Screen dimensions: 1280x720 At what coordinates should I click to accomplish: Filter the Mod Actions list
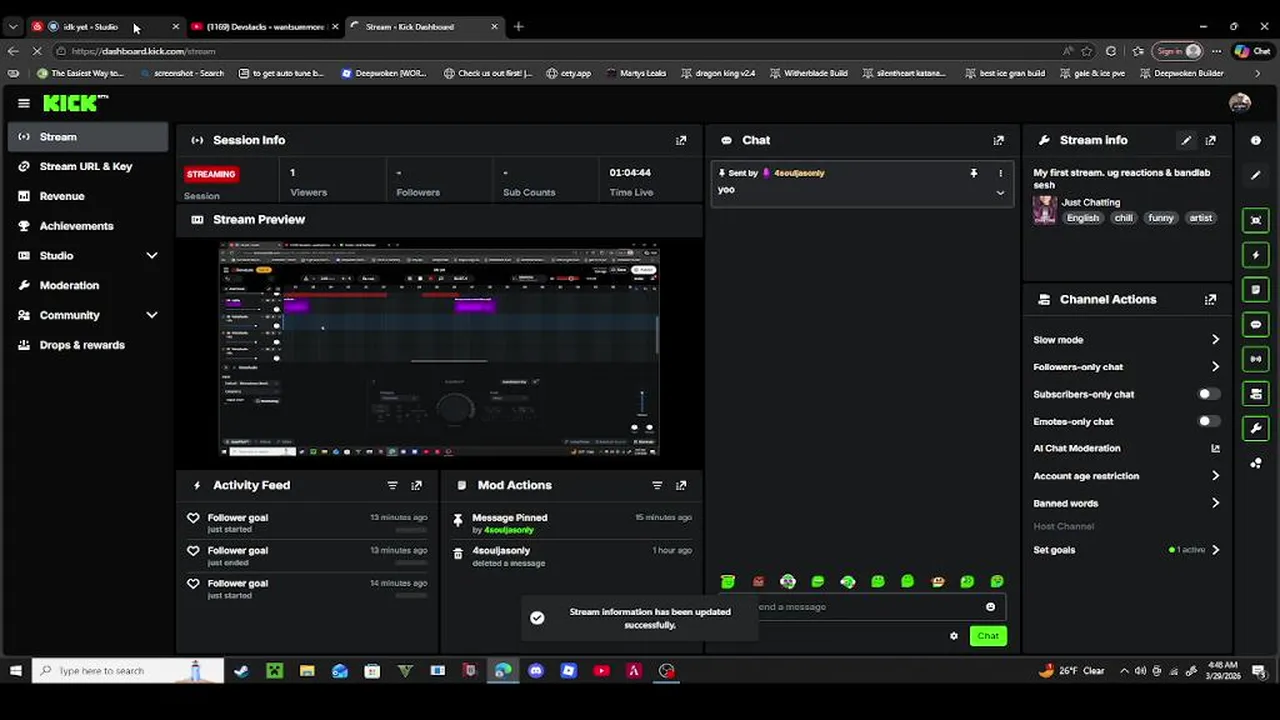(x=657, y=486)
